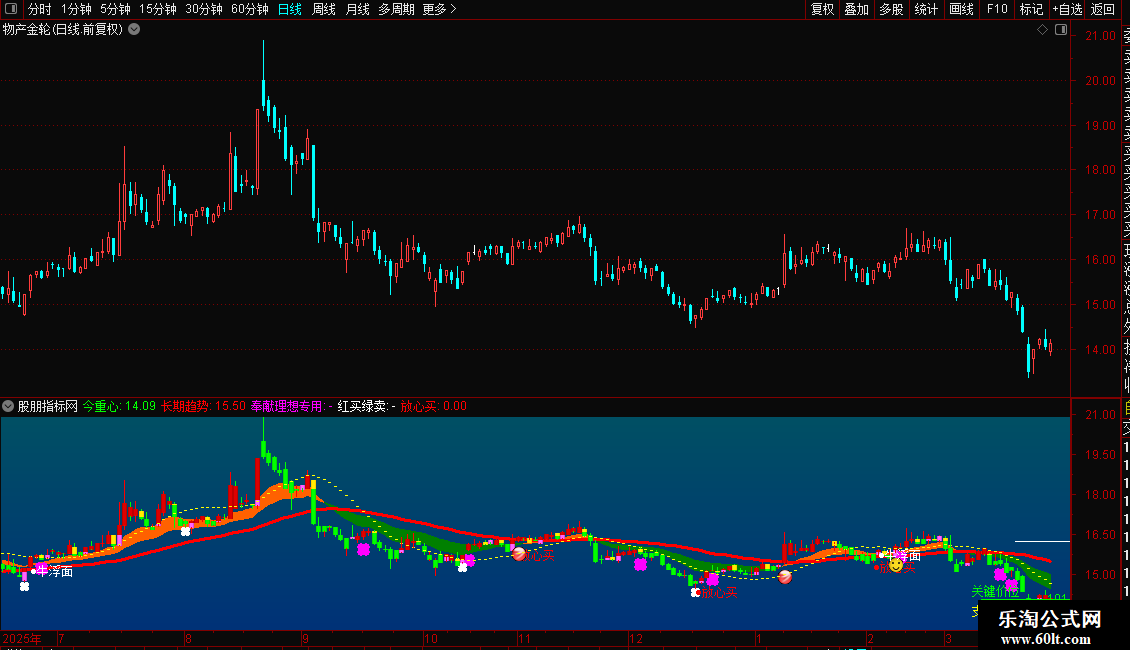
Task: Click the 股朋指标网 indicator name
Action: (48, 406)
